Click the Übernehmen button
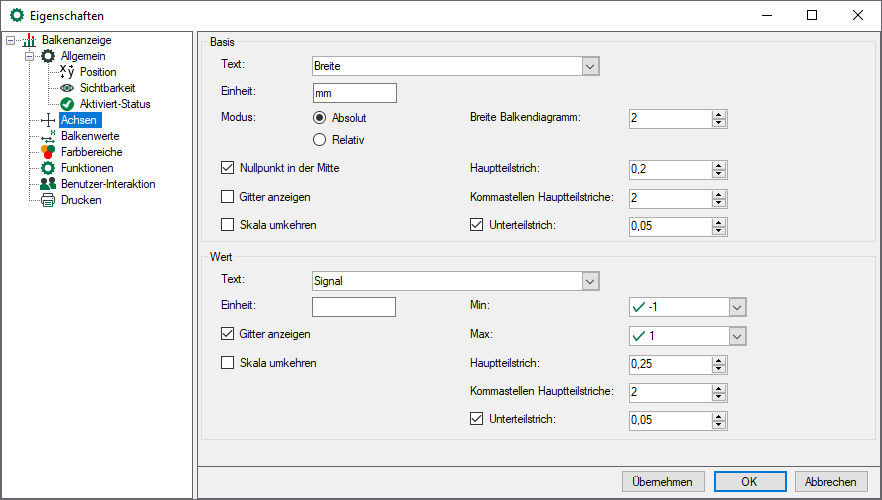Image resolution: width=882 pixels, height=500 pixels. (662, 481)
